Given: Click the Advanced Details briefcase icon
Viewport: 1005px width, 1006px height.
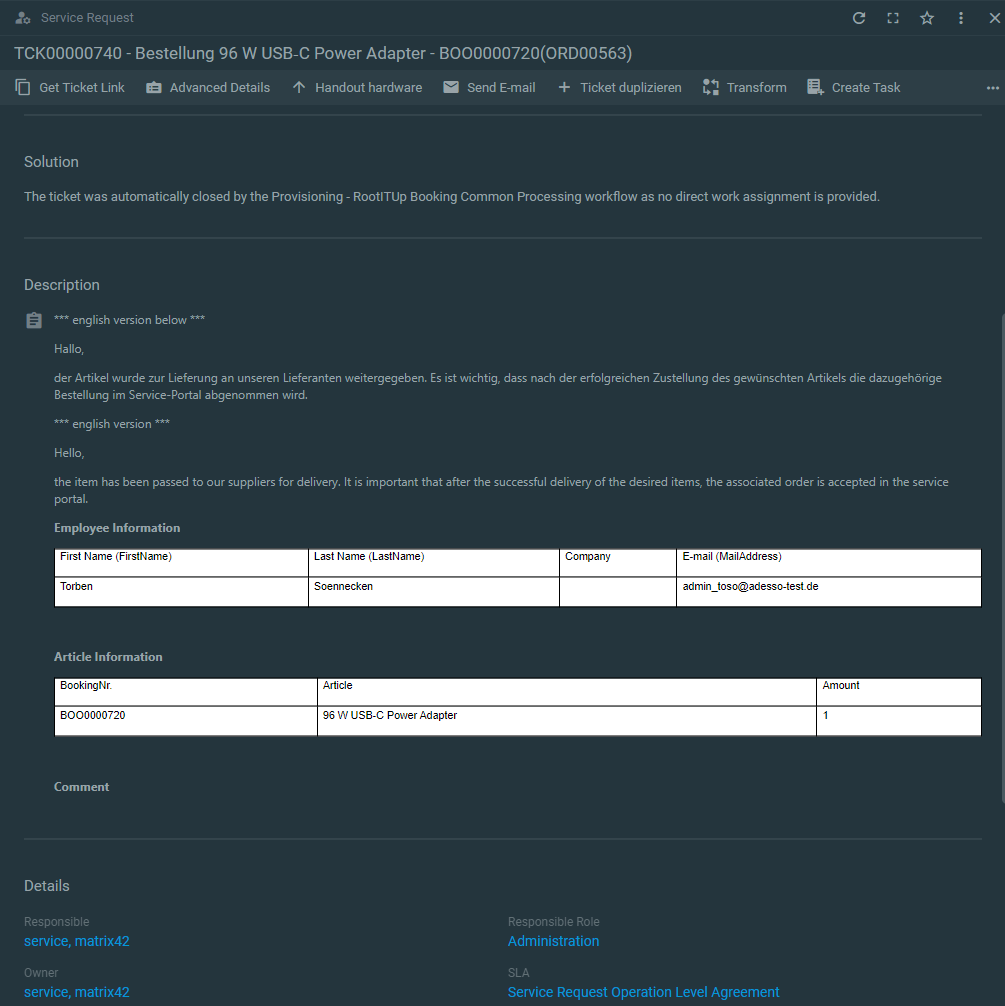Looking at the screenshot, I should [x=153, y=87].
